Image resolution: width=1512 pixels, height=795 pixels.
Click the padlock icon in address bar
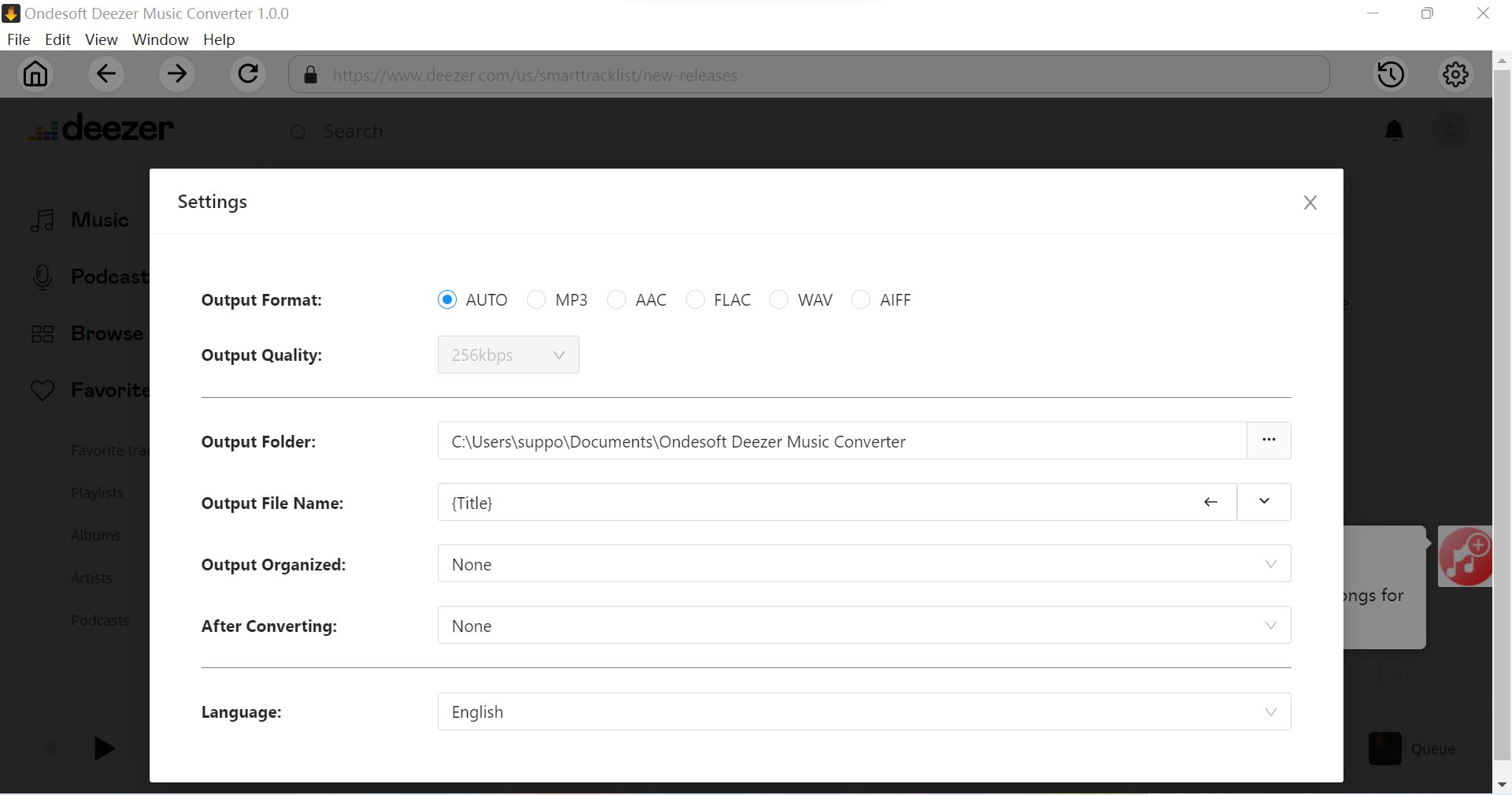coord(310,75)
